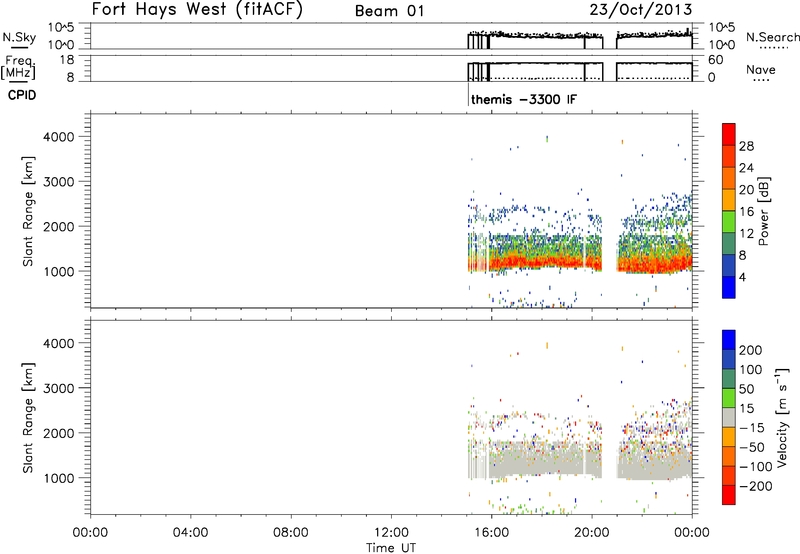Click the '4' power scale value

(x=742, y=277)
